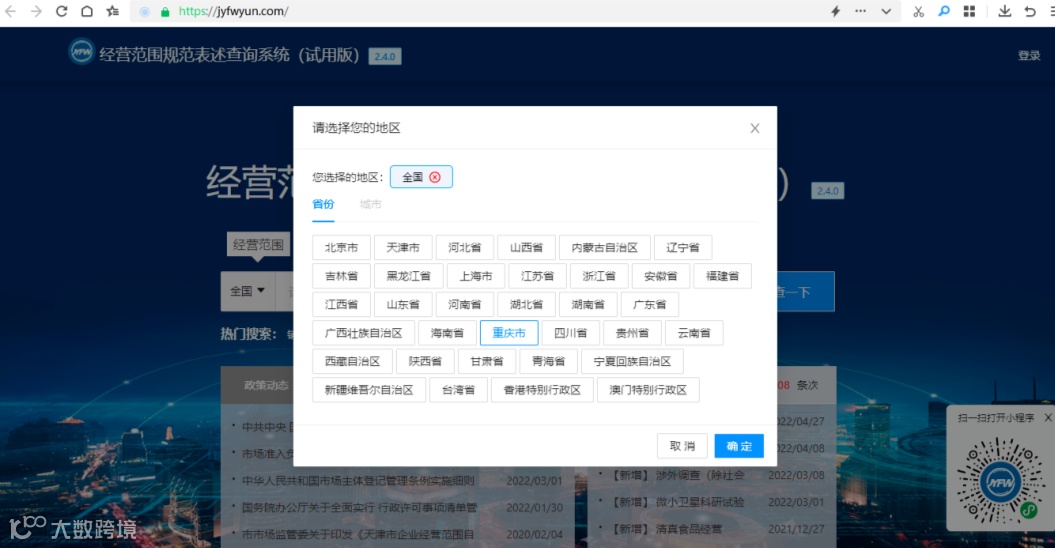Select 福建省 province
This screenshot has width=1055, height=548.
coord(722,276)
